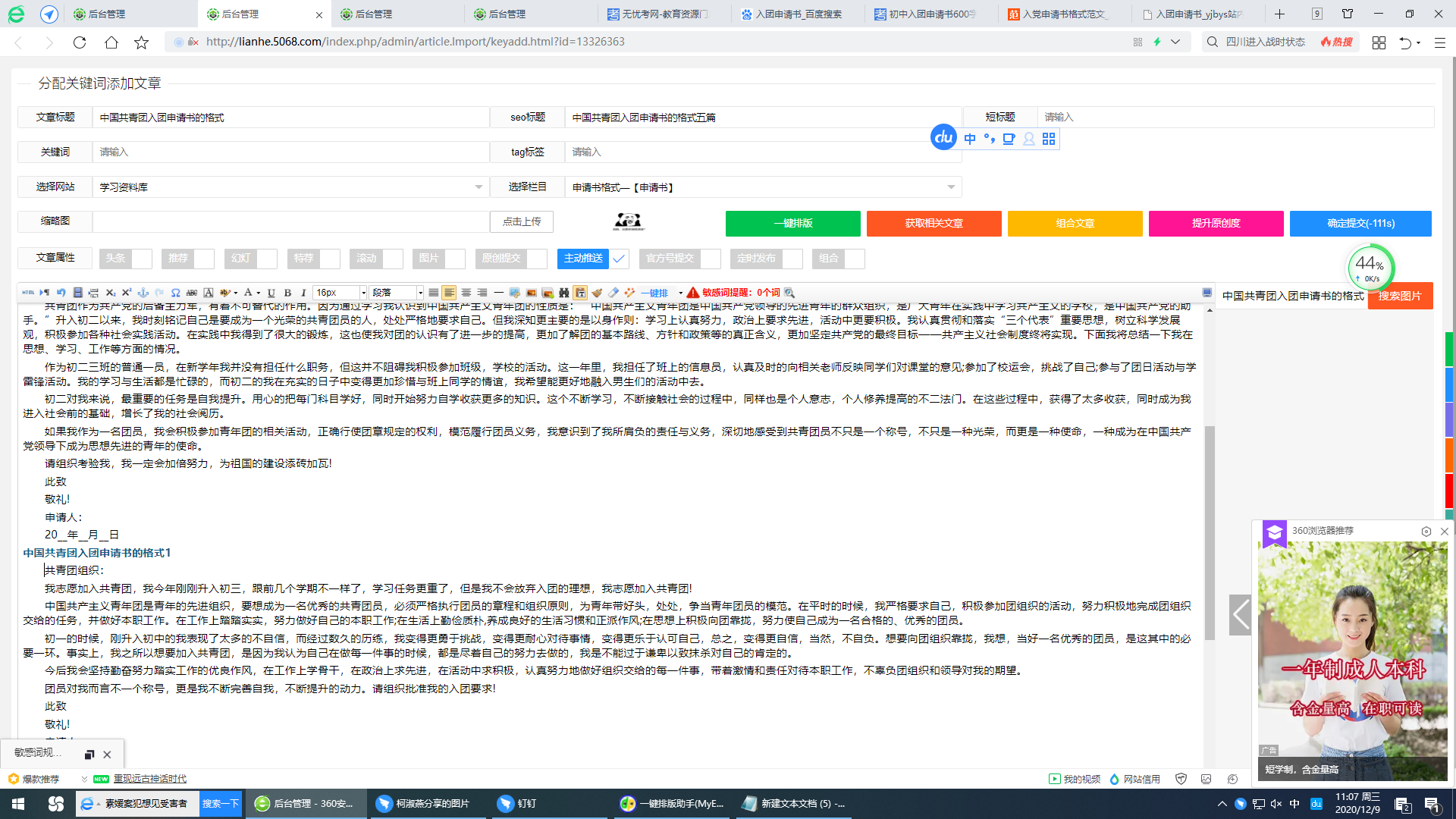The width and height of the screenshot is (1456, 819).
Task: Switch to the 入团申请书_百度搜索 browser tab
Action: 795,14
